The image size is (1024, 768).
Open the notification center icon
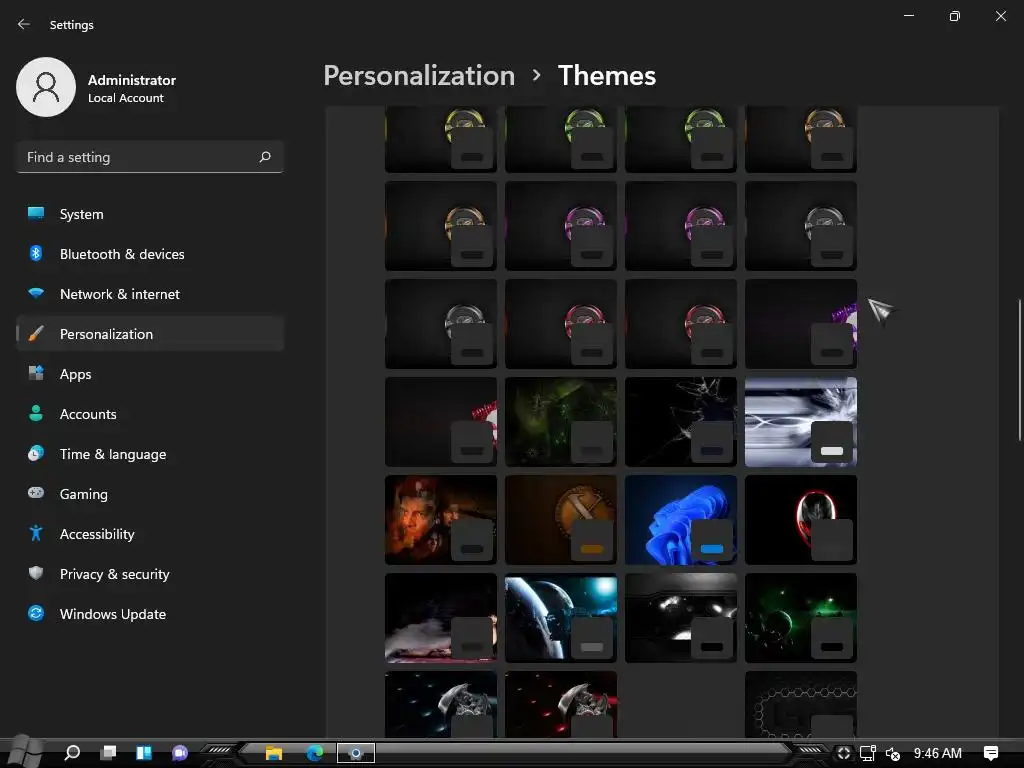click(x=991, y=753)
